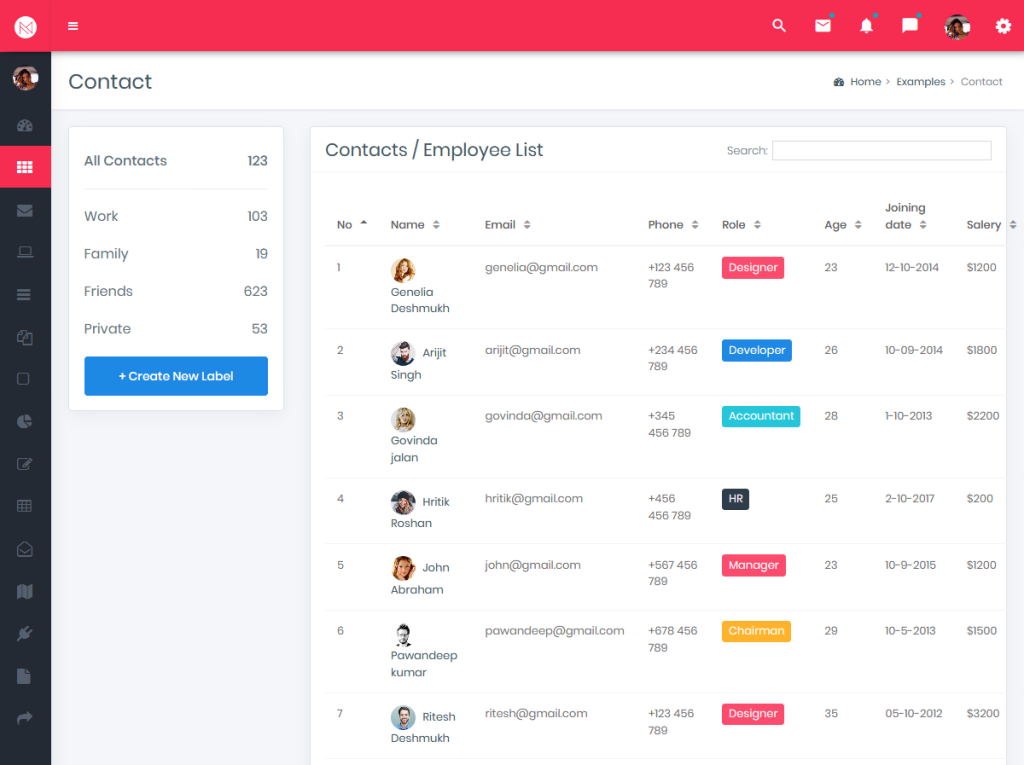This screenshot has width=1024, height=765.
Task: Click the Create New Label button
Action: (175, 376)
